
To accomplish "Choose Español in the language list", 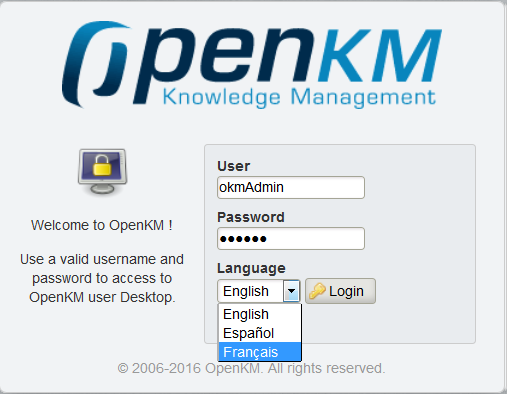I will 260,333.
